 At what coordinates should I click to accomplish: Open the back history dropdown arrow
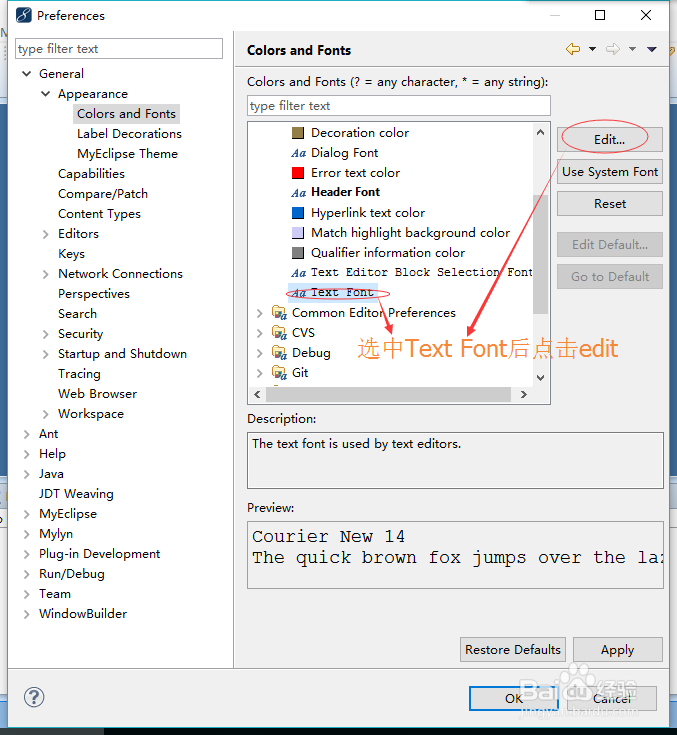[593, 49]
